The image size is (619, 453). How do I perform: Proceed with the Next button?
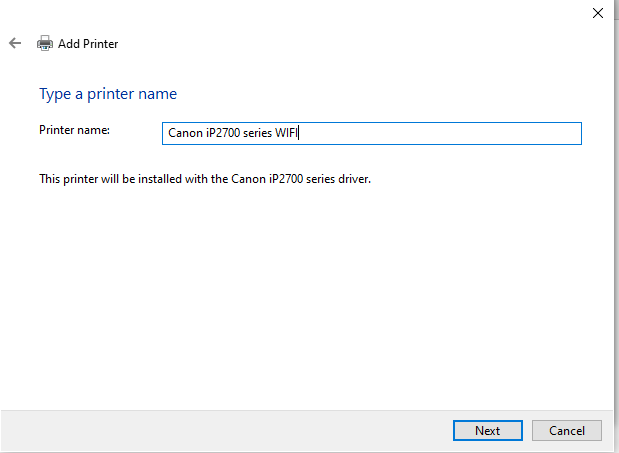488,431
